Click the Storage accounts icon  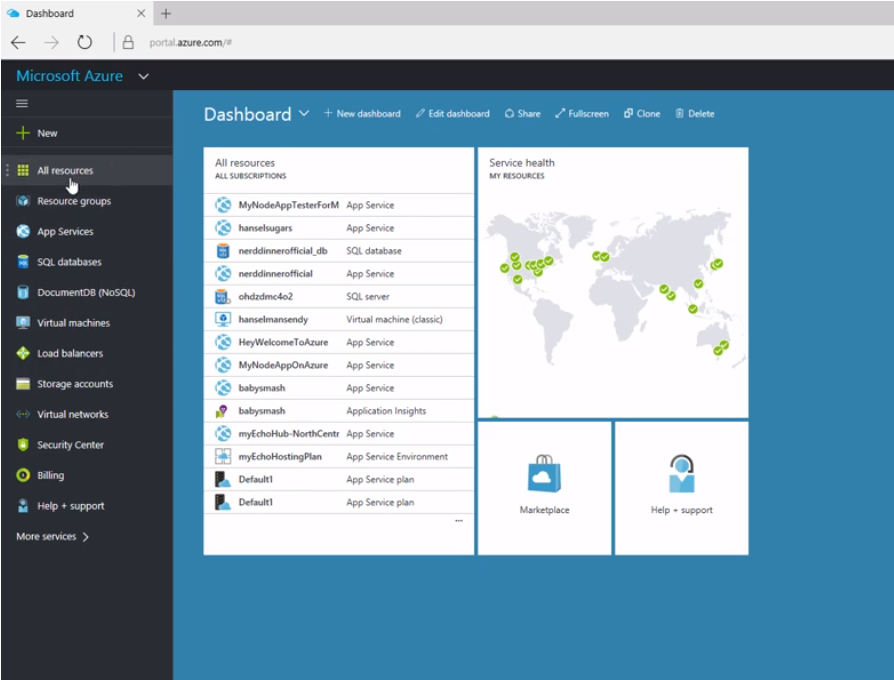(23, 384)
